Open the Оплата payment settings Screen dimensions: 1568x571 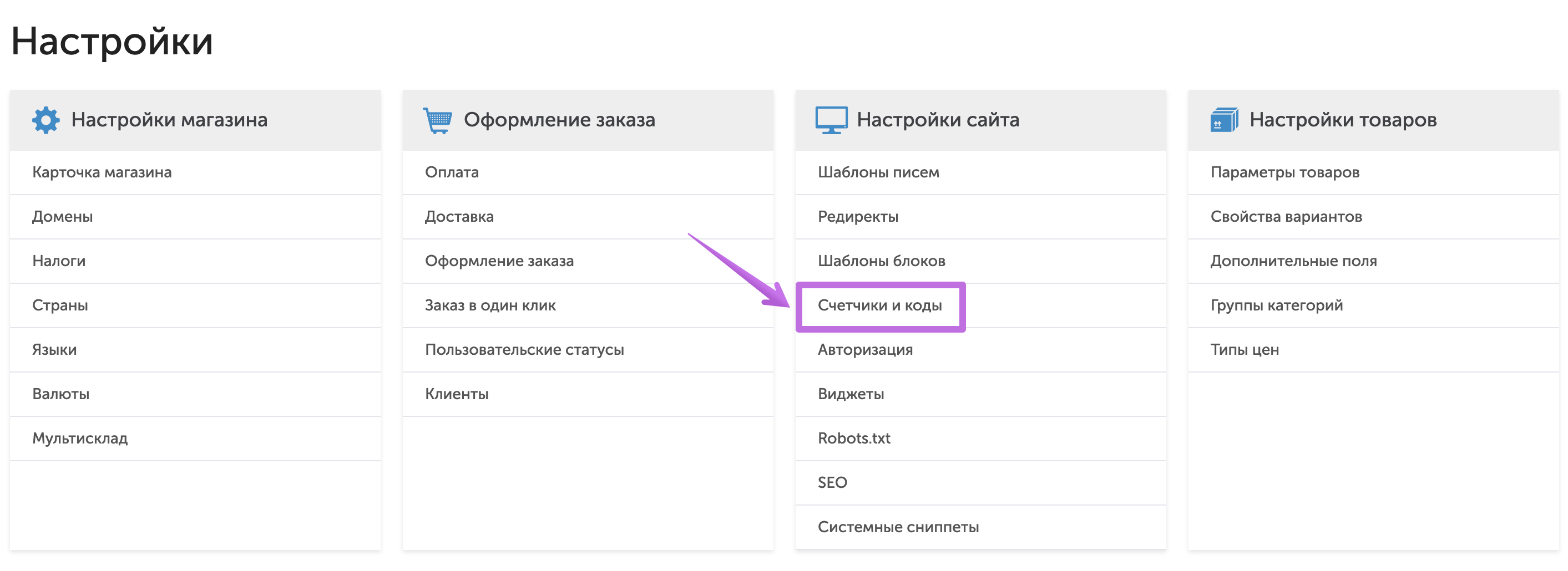(x=452, y=172)
